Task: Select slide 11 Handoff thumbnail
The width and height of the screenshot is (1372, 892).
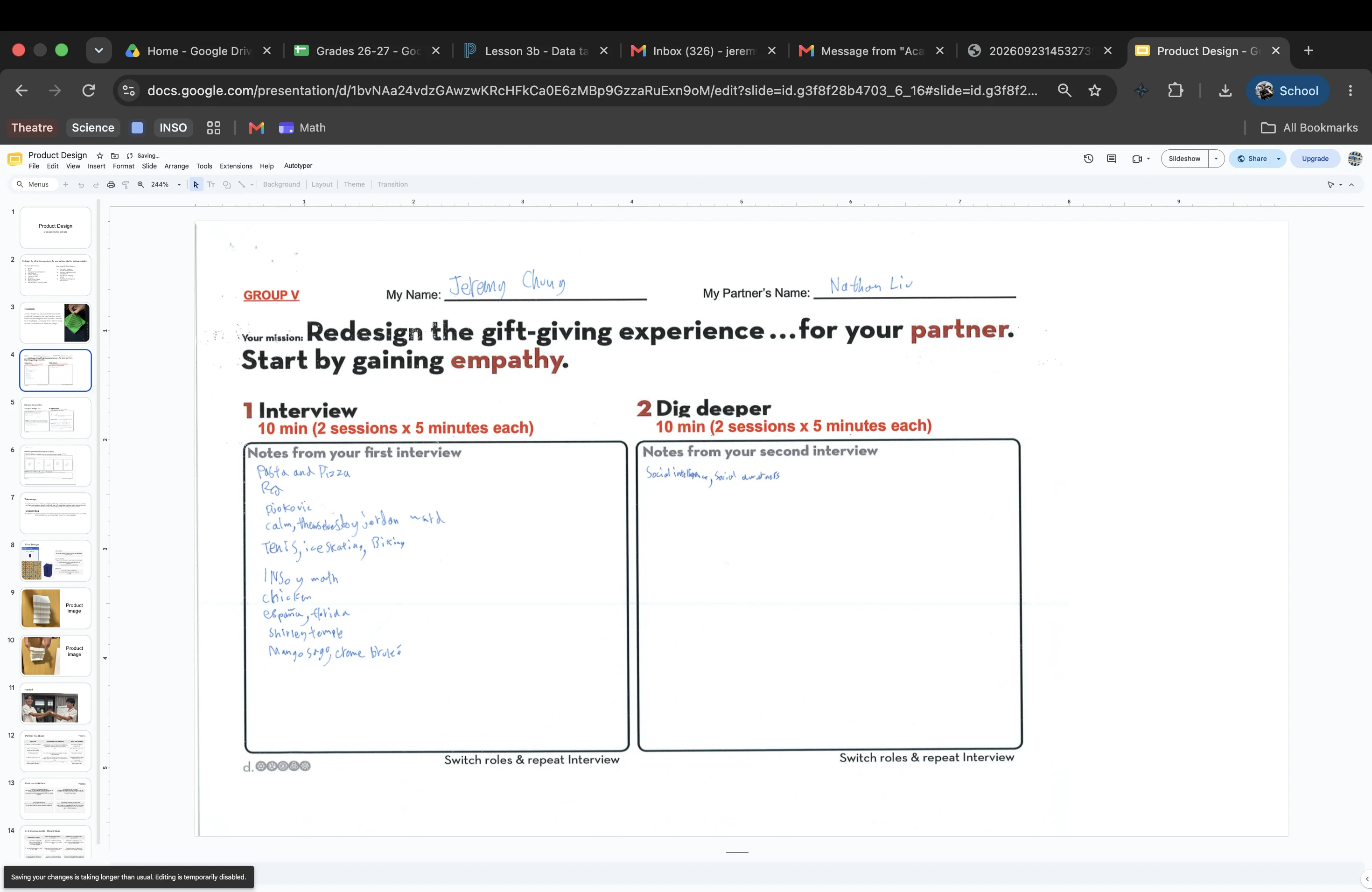Action: (x=56, y=704)
